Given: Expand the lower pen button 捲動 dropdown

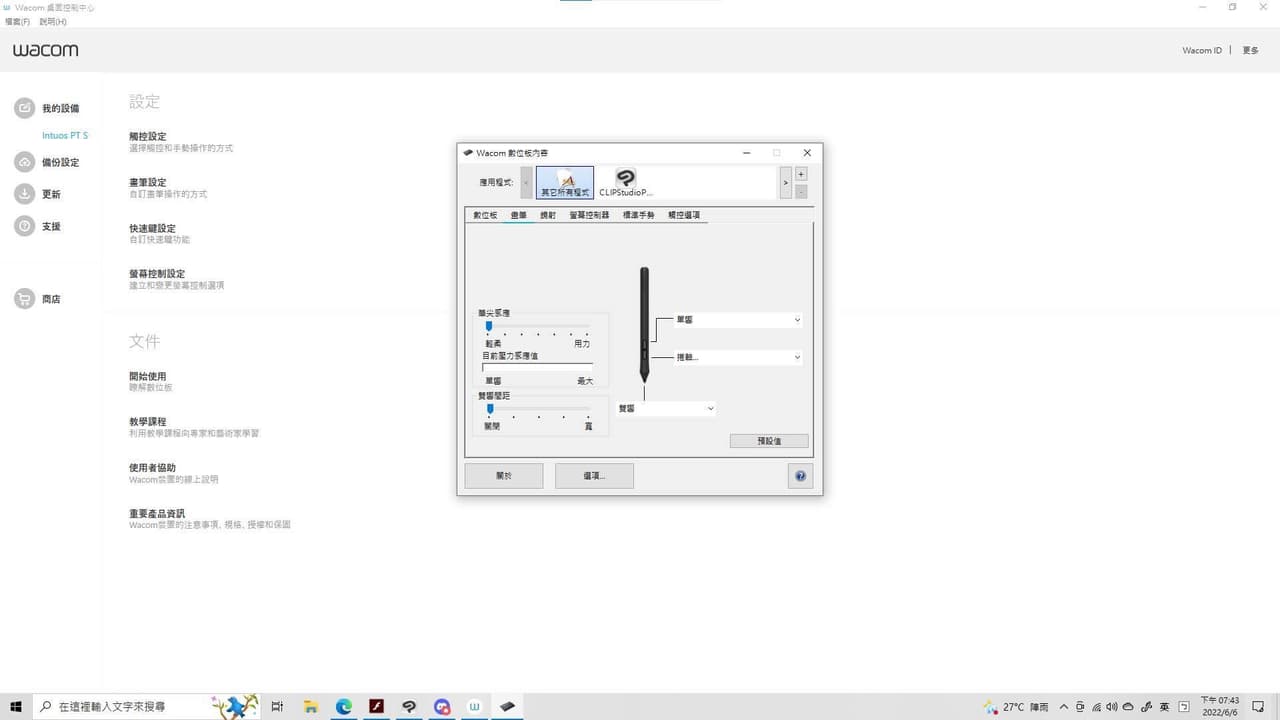Looking at the screenshot, I should click(x=738, y=357).
